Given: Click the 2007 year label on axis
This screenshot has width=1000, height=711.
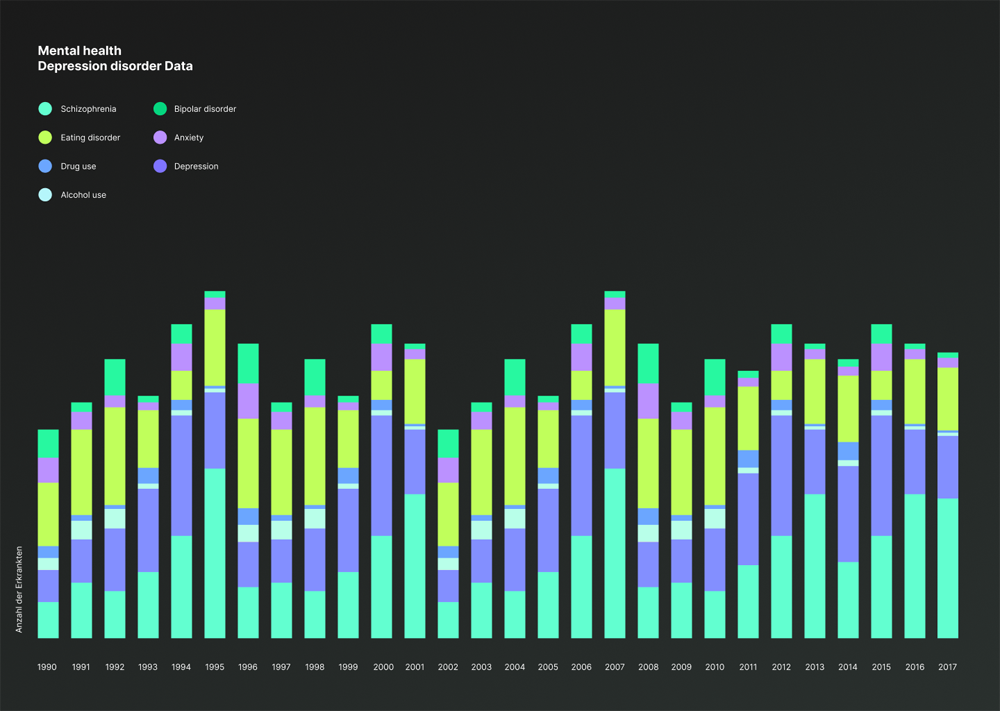Looking at the screenshot, I should (614, 667).
